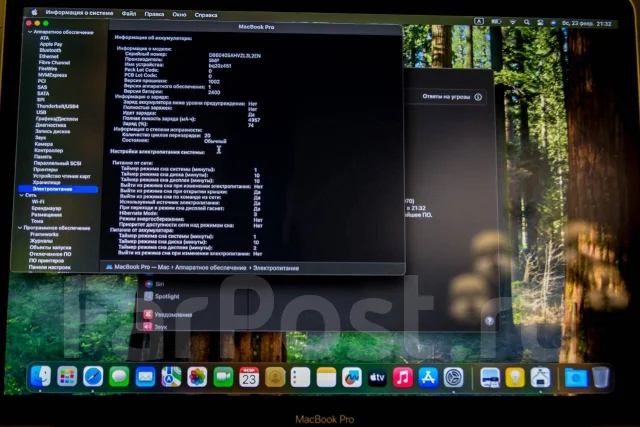
Task: Collapse the Аппаратное обеспечение section
Action: 30,32
